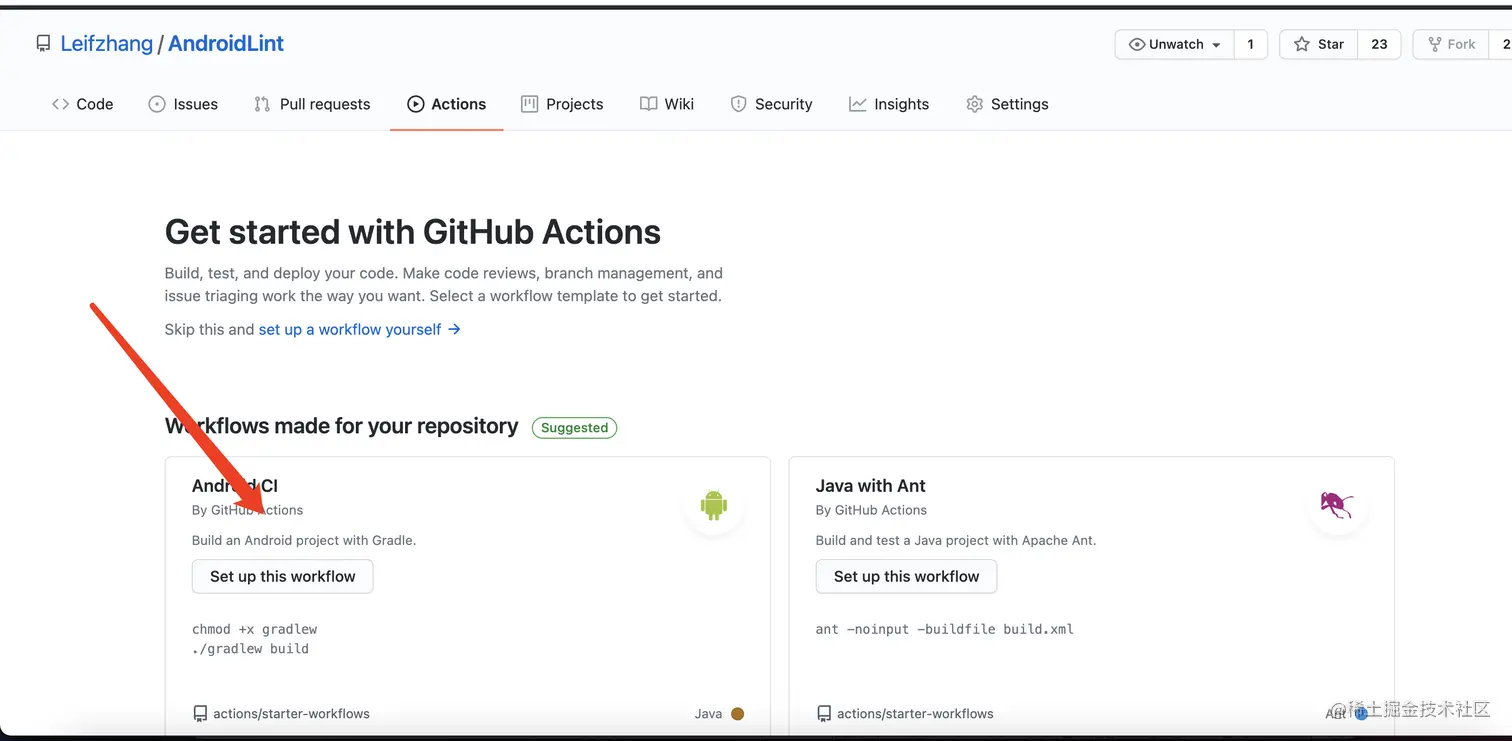Open the Security tab

pyautogui.click(x=771, y=104)
